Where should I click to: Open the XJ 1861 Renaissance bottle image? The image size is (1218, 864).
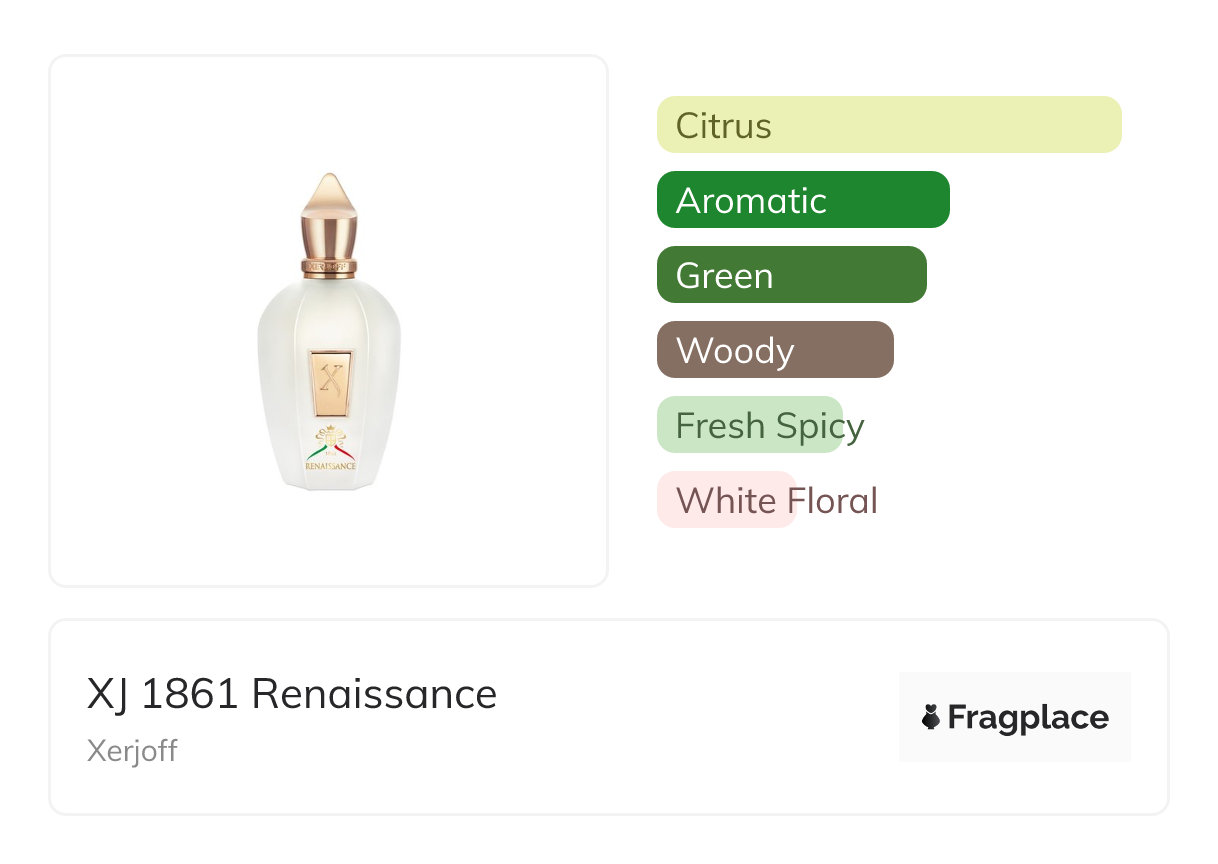(x=329, y=331)
